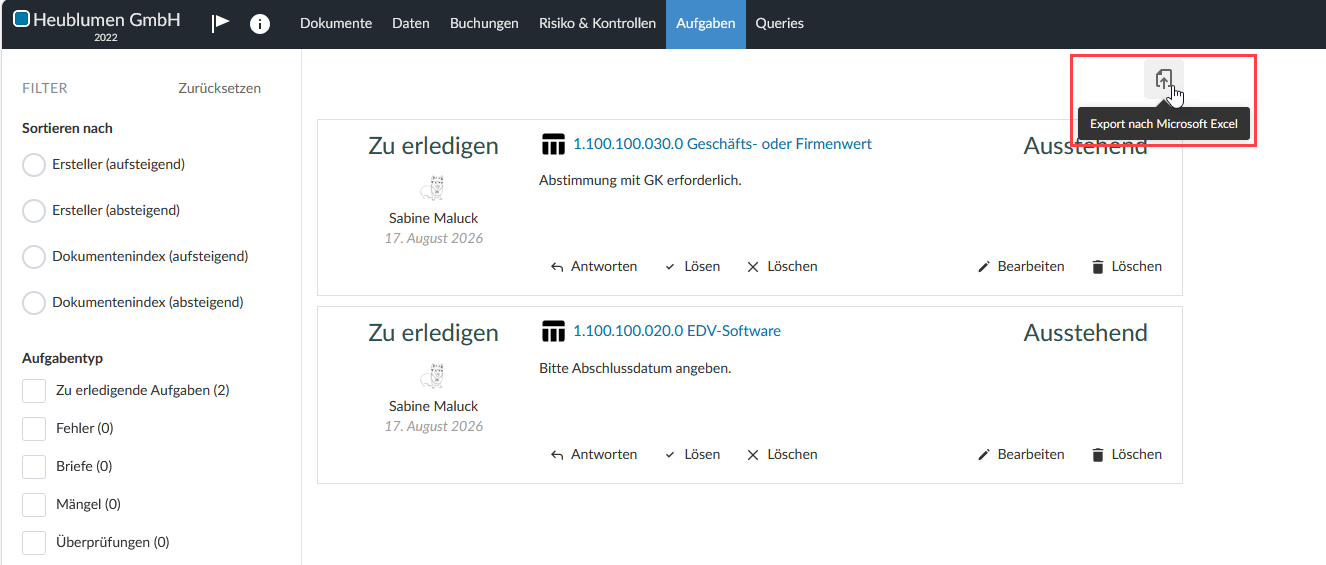Reply to the Geschäfts- oder Firmenwert task

[x=594, y=266]
